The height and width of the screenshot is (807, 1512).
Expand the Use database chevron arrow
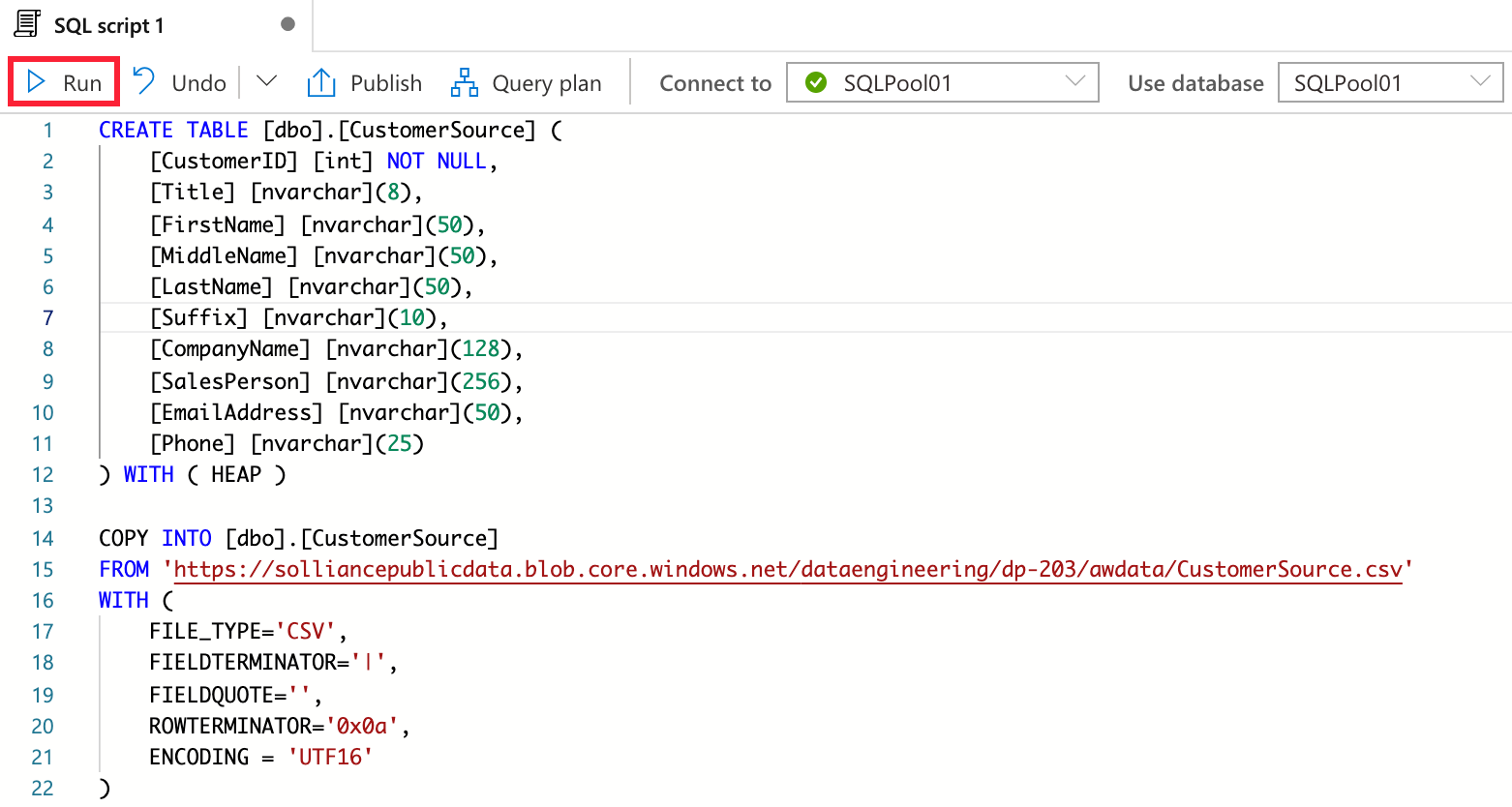click(x=1480, y=81)
